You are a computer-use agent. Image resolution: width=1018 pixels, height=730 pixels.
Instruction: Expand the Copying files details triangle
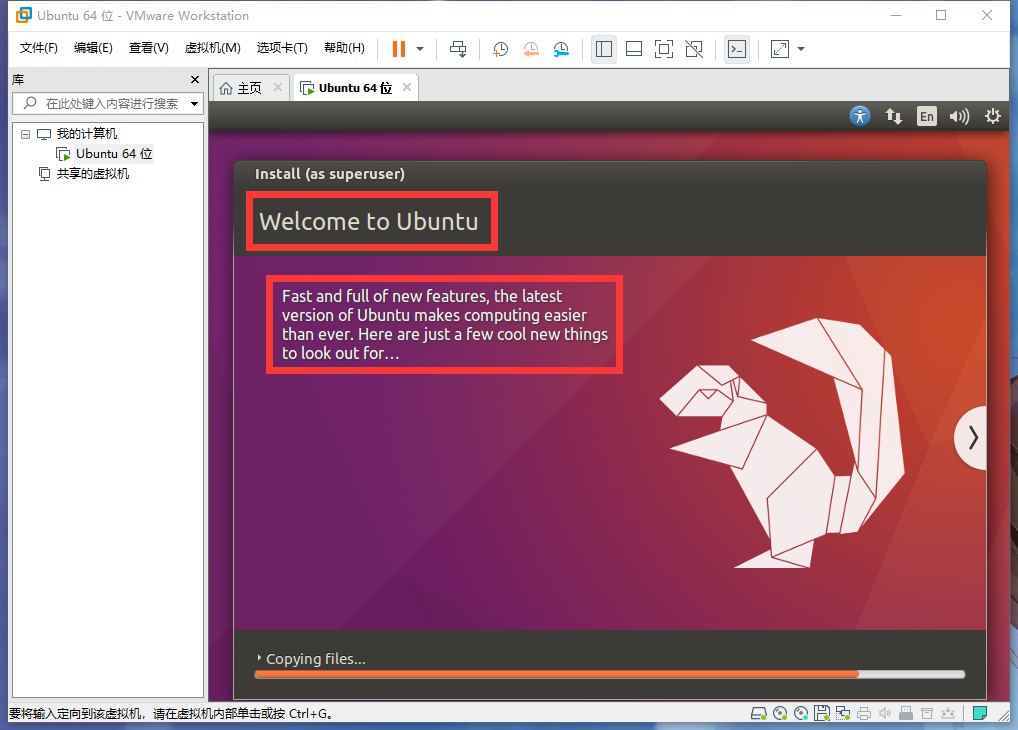click(259, 659)
